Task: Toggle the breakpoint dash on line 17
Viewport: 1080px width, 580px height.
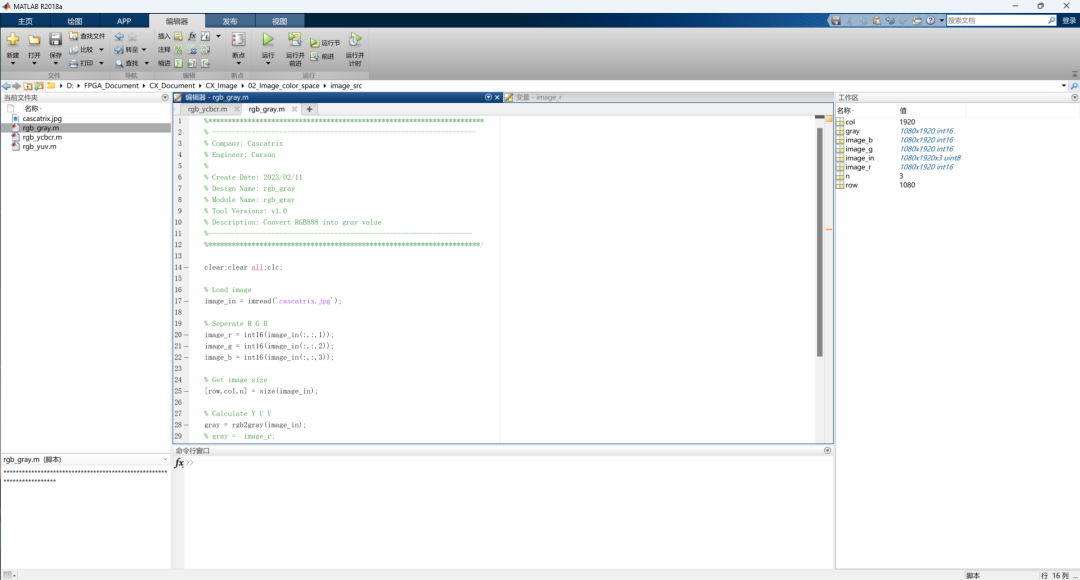Action: 188,301
